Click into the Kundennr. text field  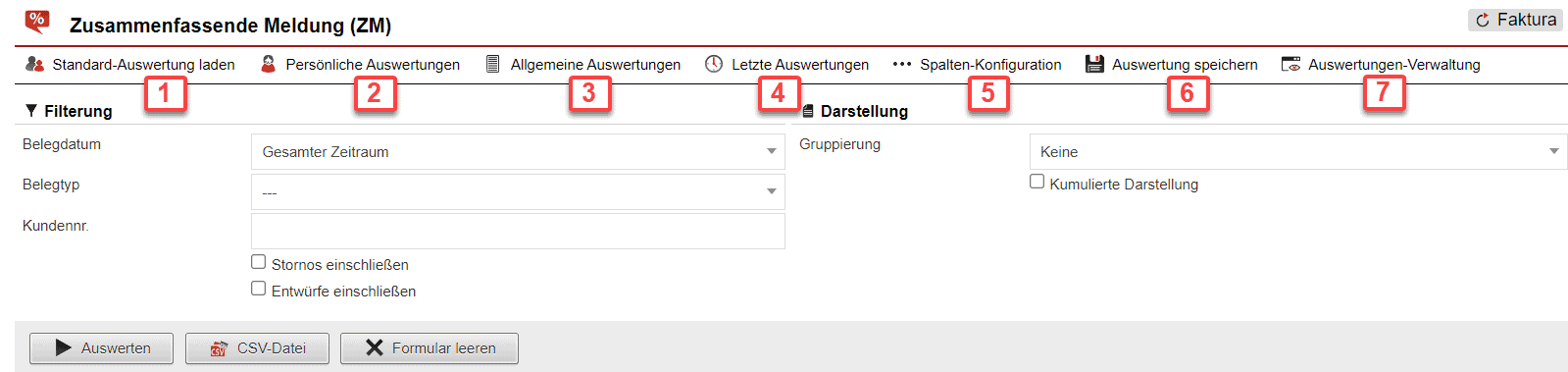pos(518,231)
